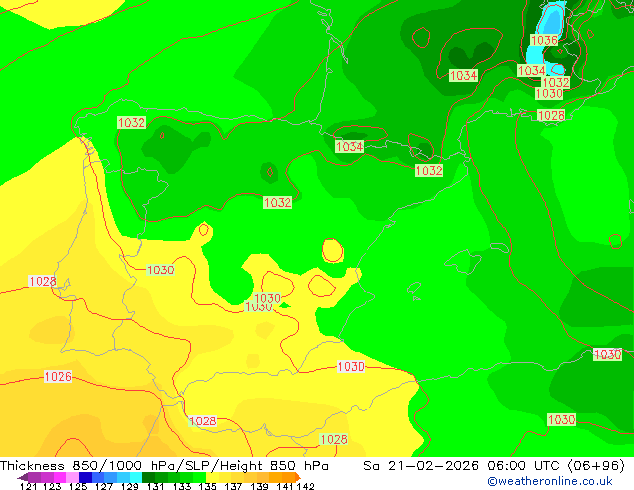The image size is (634, 490).
Task: Click the legend value 121
Action: 28,486
